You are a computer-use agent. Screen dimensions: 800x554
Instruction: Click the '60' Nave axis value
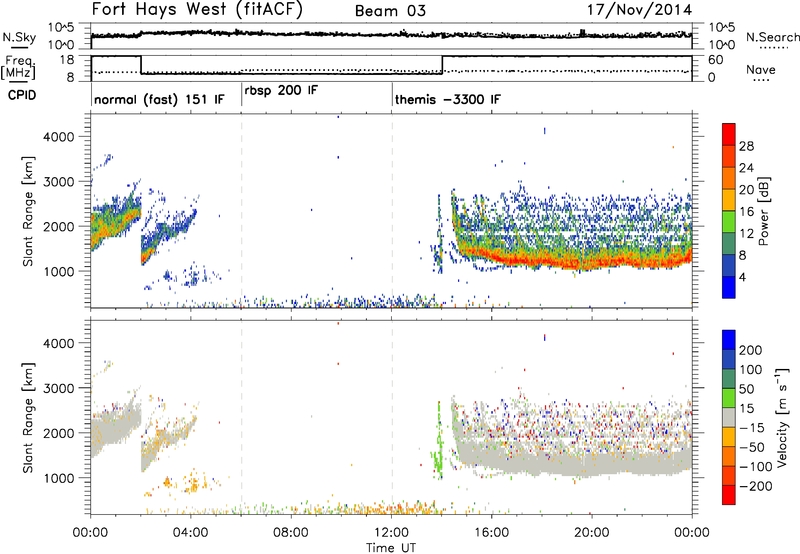716,60
